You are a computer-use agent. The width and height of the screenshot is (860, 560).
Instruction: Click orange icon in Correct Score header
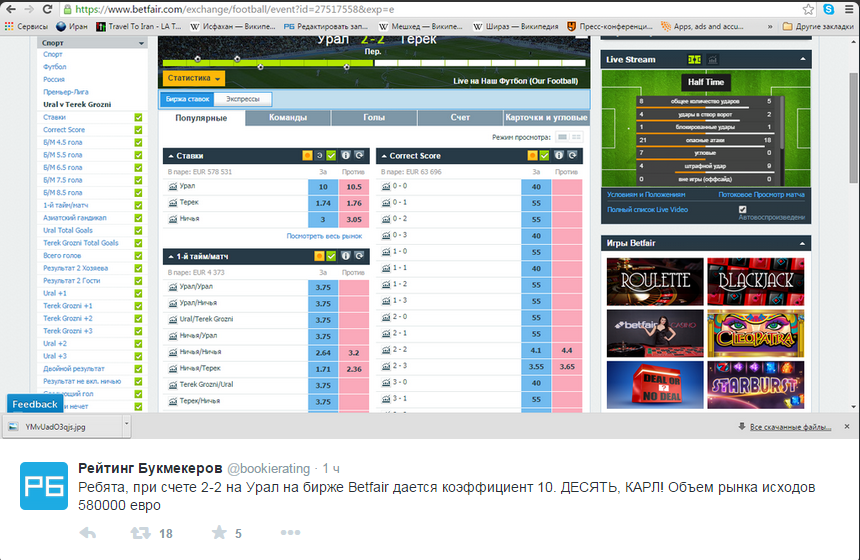[x=532, y=156]
